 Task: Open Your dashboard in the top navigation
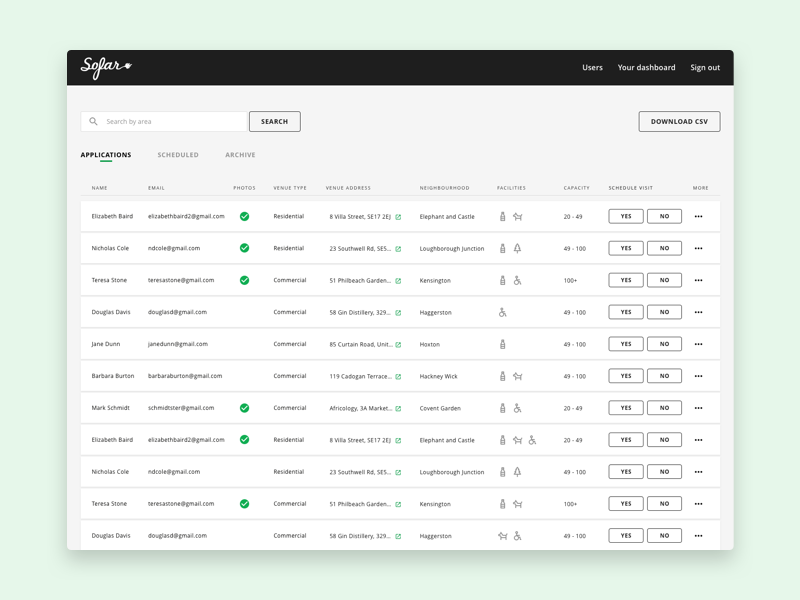tap(646, 67)
